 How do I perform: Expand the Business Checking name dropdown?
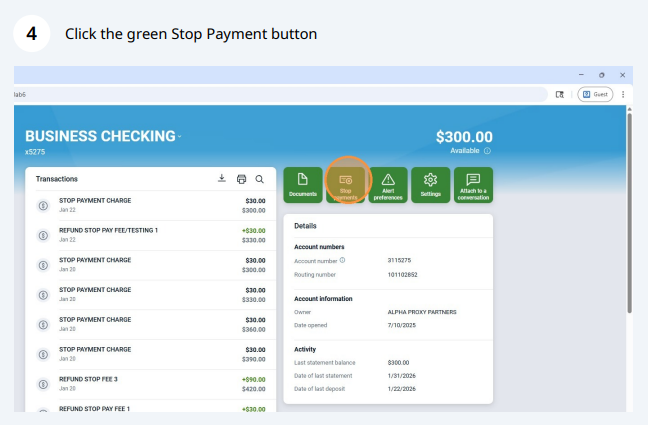179,136
